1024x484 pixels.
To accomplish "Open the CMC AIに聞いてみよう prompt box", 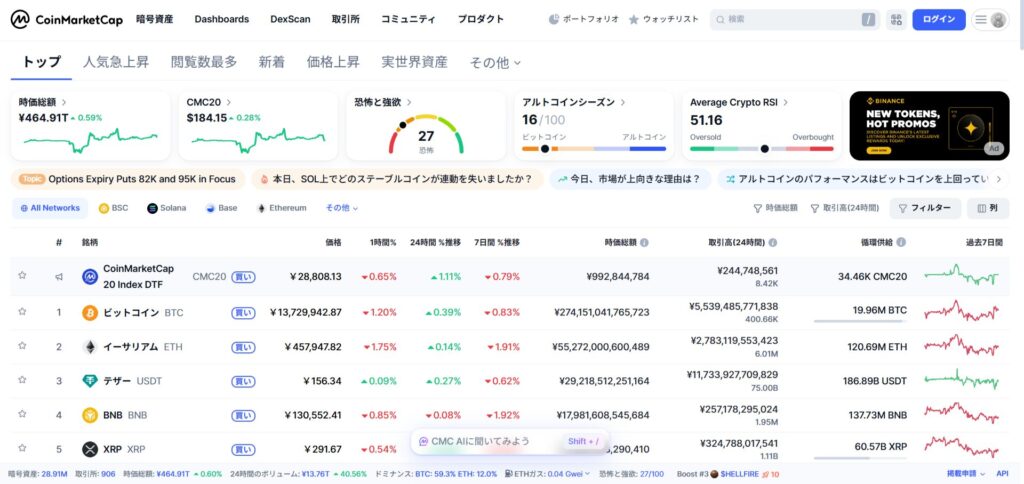I will pos(509,442).
